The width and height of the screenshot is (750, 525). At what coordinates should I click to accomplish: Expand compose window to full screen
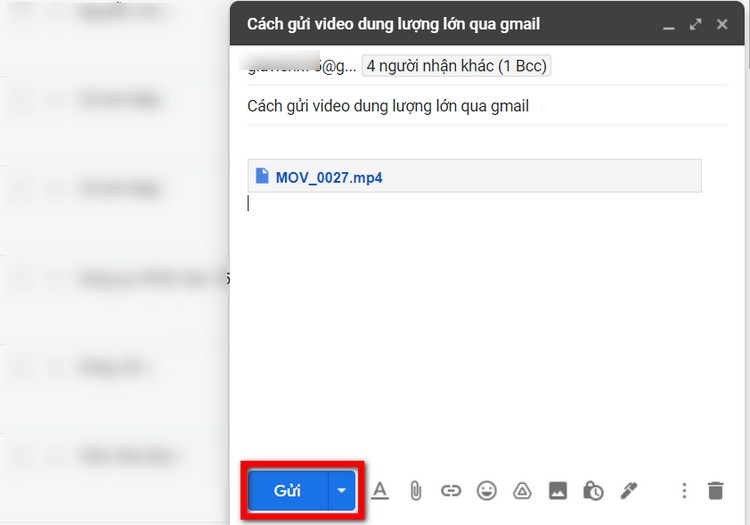point(695,24)
